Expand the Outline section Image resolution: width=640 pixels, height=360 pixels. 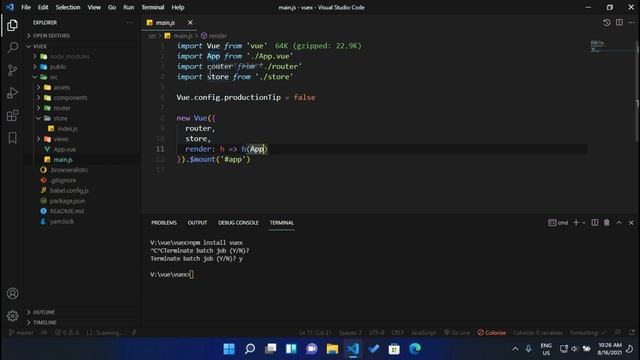(x=82, y=312)
